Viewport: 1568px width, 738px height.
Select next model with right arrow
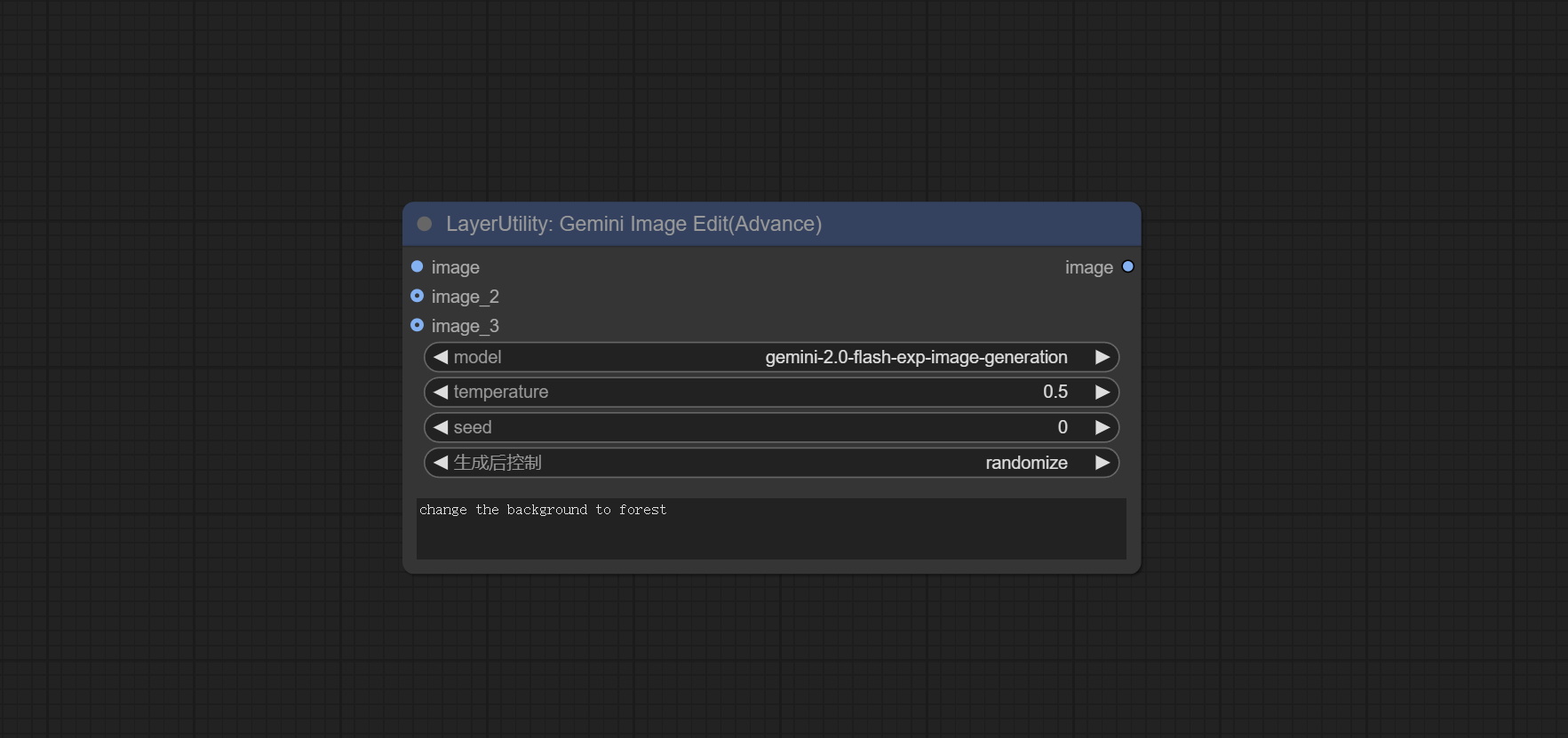pos(1102,357)
